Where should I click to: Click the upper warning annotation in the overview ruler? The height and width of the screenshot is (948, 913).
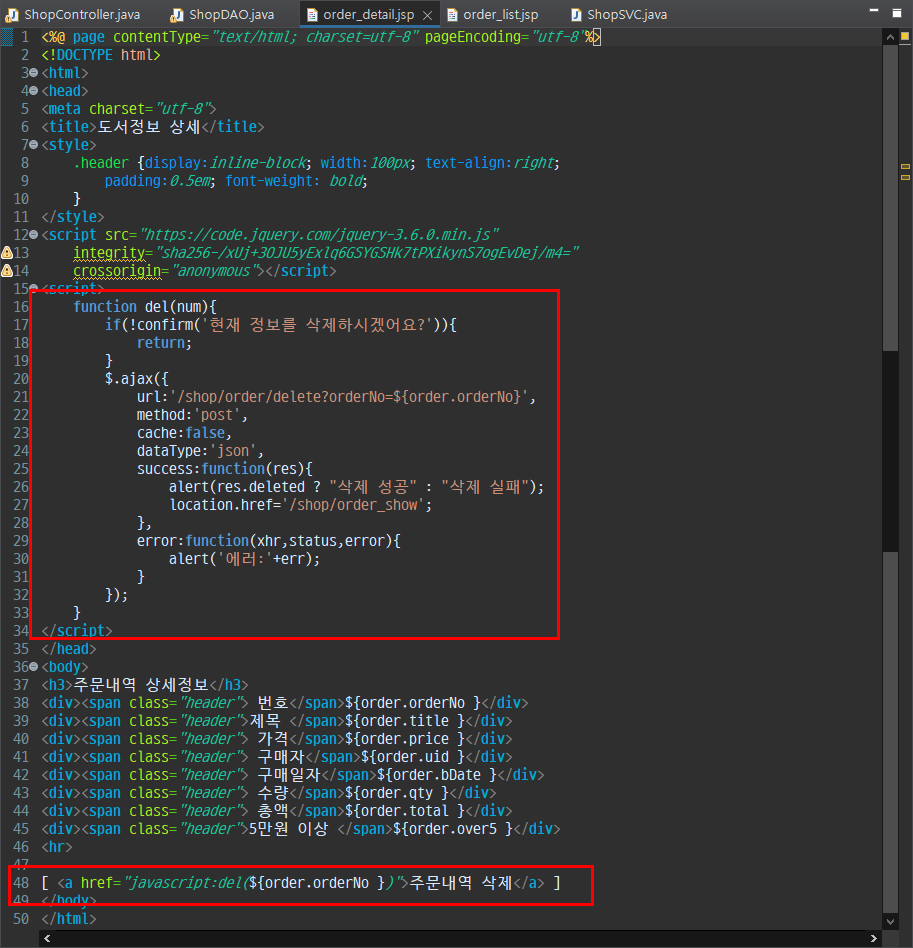click(905, 166)
